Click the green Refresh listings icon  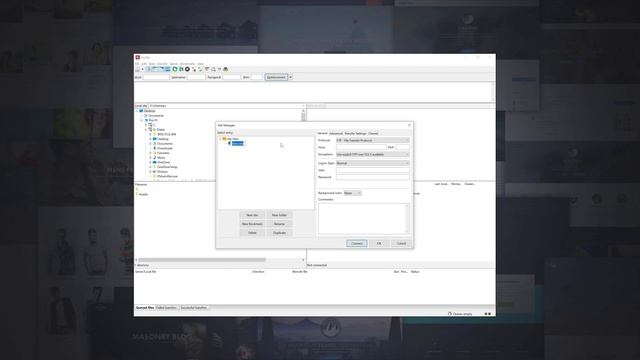pyautogui.click(x=175, y=69)
